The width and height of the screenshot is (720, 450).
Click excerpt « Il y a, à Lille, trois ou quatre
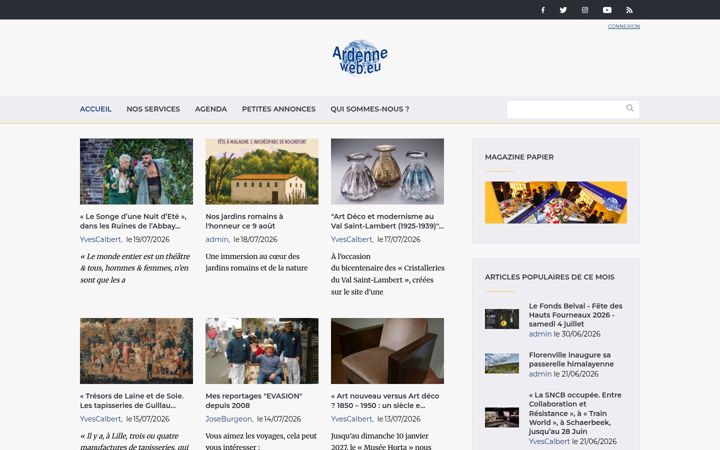click(135, 441)
